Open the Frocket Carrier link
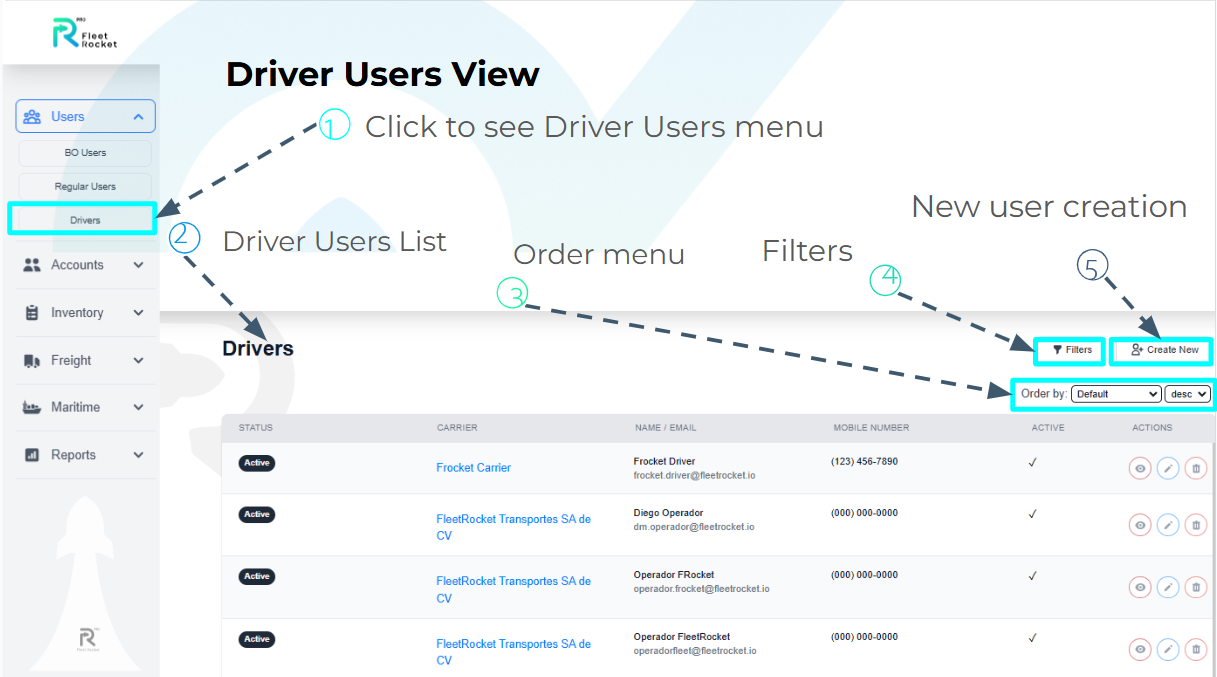Viewport: 1217px width, 677px height. pos(473,467)
